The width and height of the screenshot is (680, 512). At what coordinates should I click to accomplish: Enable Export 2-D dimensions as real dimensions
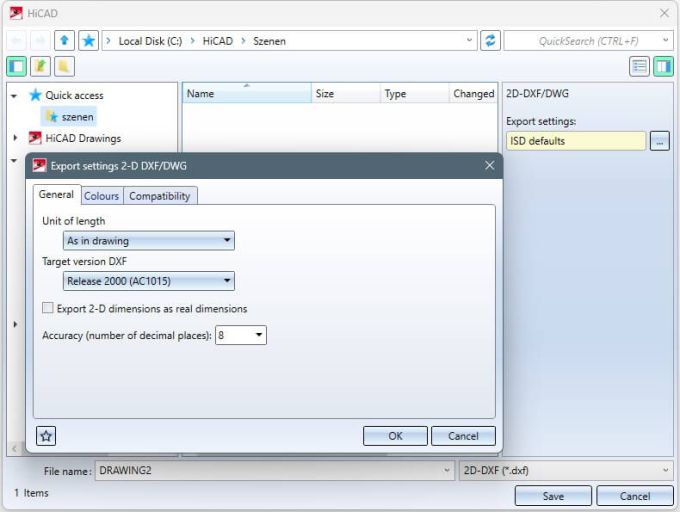click(48, 308)
